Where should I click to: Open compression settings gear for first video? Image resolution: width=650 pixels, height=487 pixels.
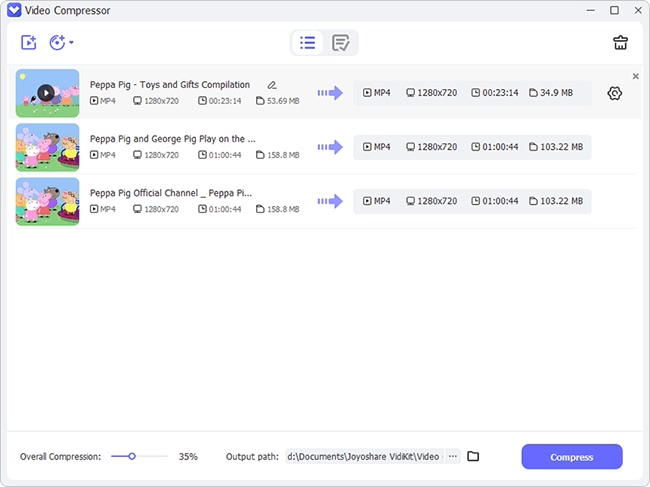pos(614,93)
